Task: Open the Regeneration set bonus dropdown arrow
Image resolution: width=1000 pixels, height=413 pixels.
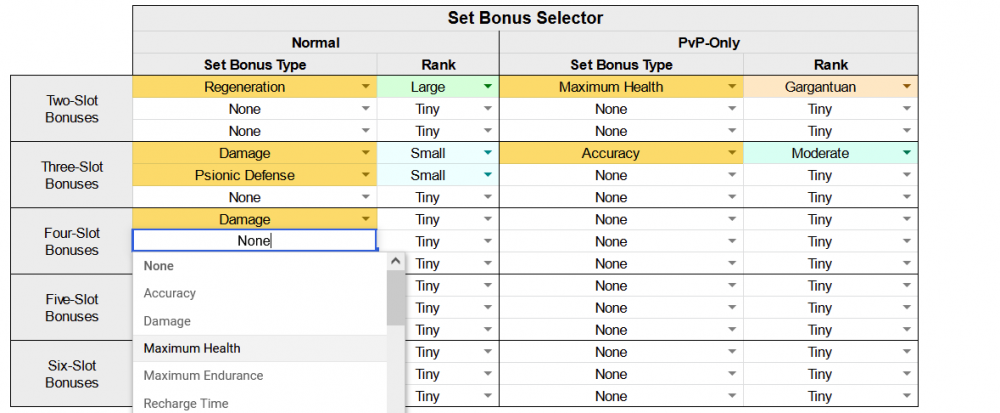Action: [367, 87]
